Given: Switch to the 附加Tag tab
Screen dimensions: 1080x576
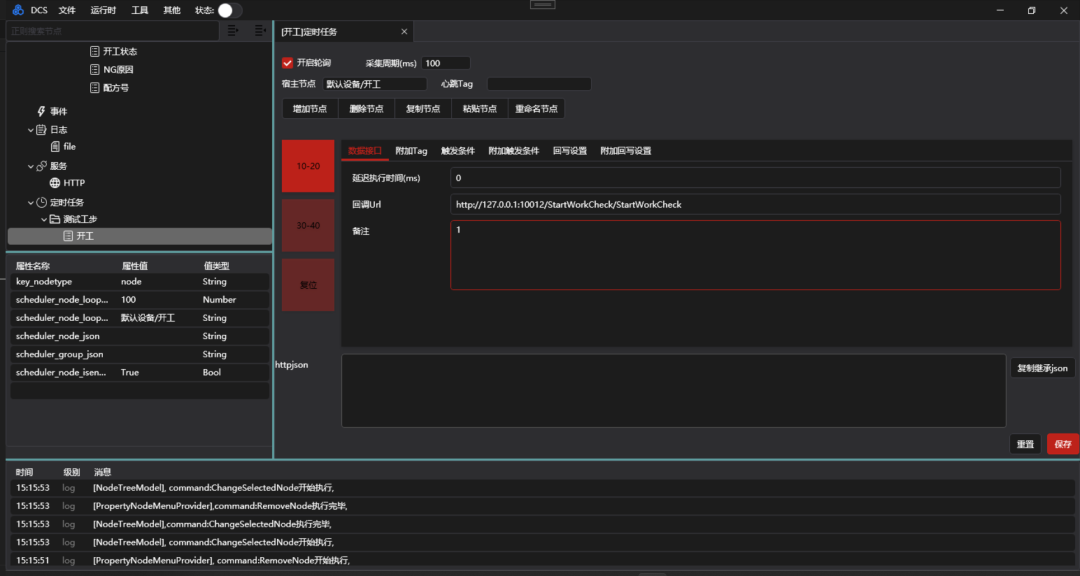Looking at the screenshot, I should point(411,151).
